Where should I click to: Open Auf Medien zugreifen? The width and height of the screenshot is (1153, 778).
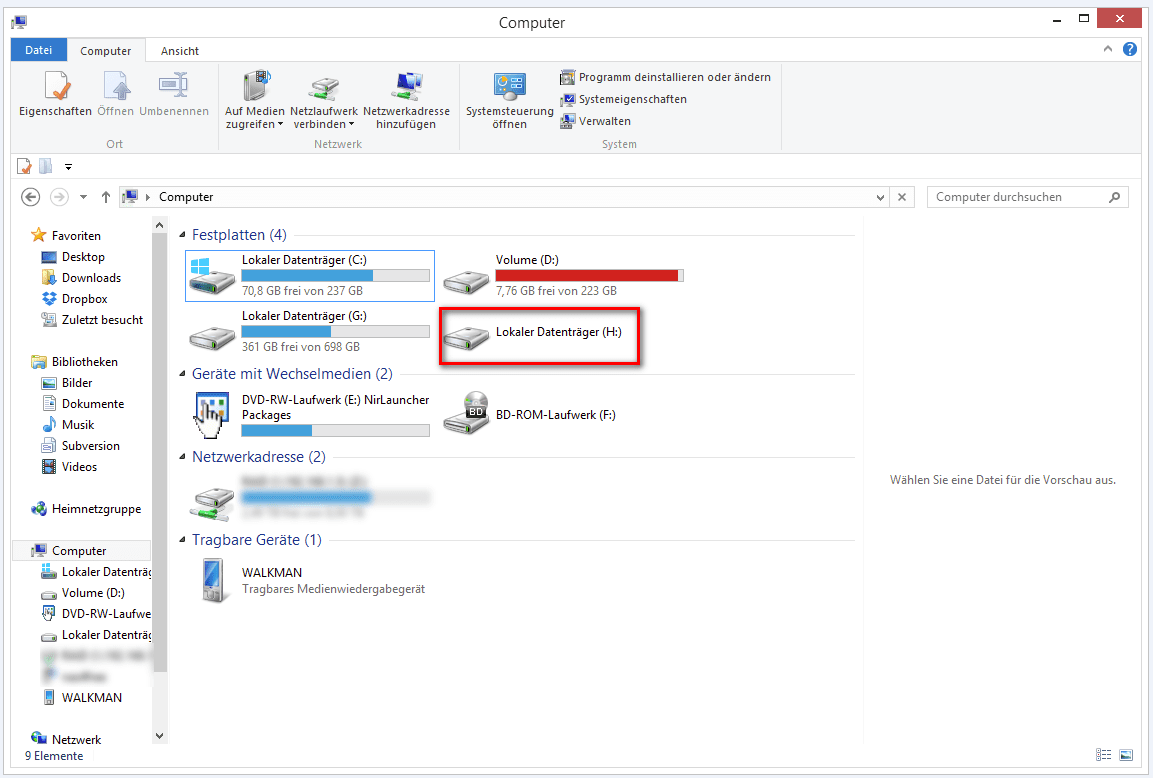254,100
